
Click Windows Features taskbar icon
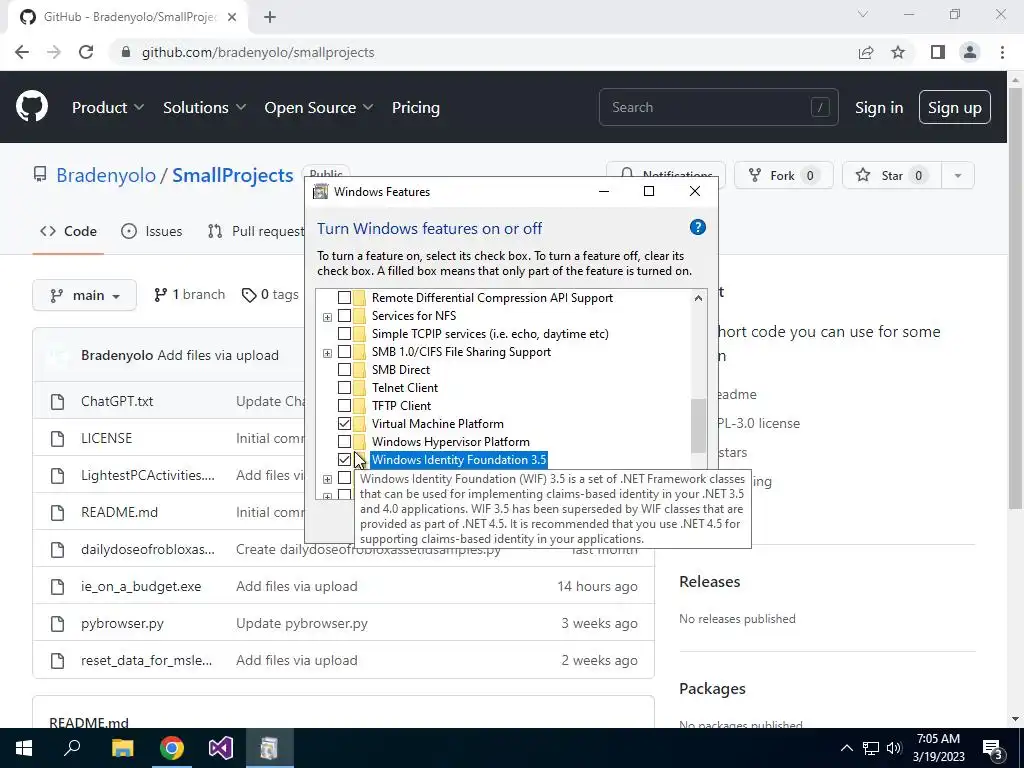269,748
